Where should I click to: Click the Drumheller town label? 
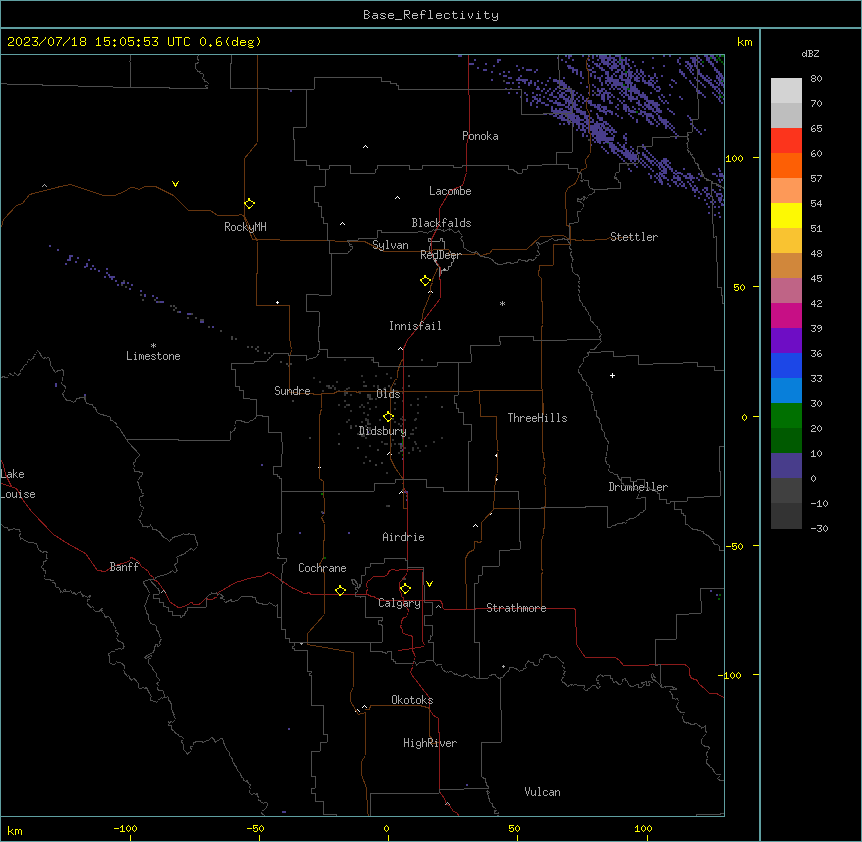[638, 487]
